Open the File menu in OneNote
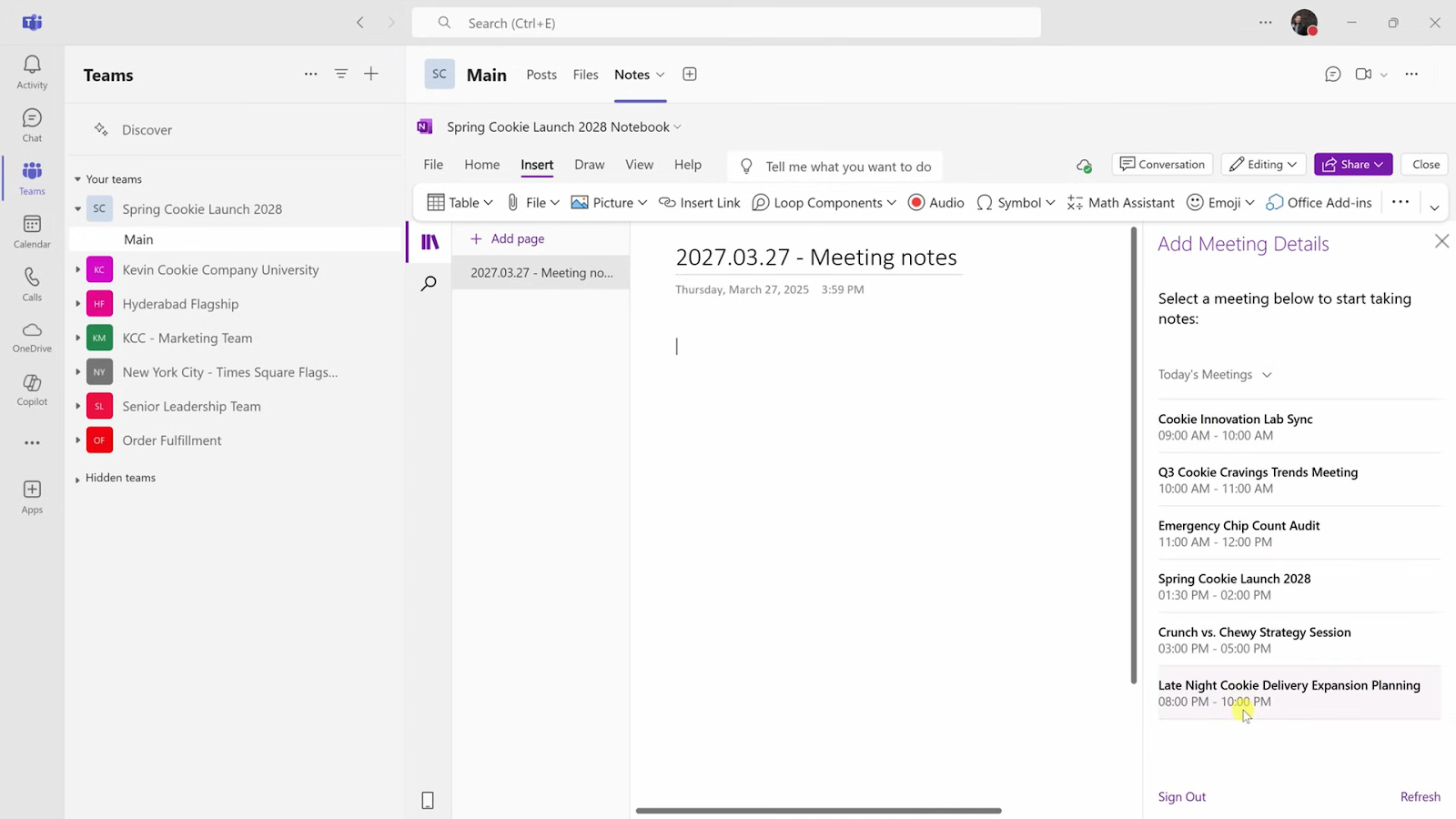 tap(433, 165)
